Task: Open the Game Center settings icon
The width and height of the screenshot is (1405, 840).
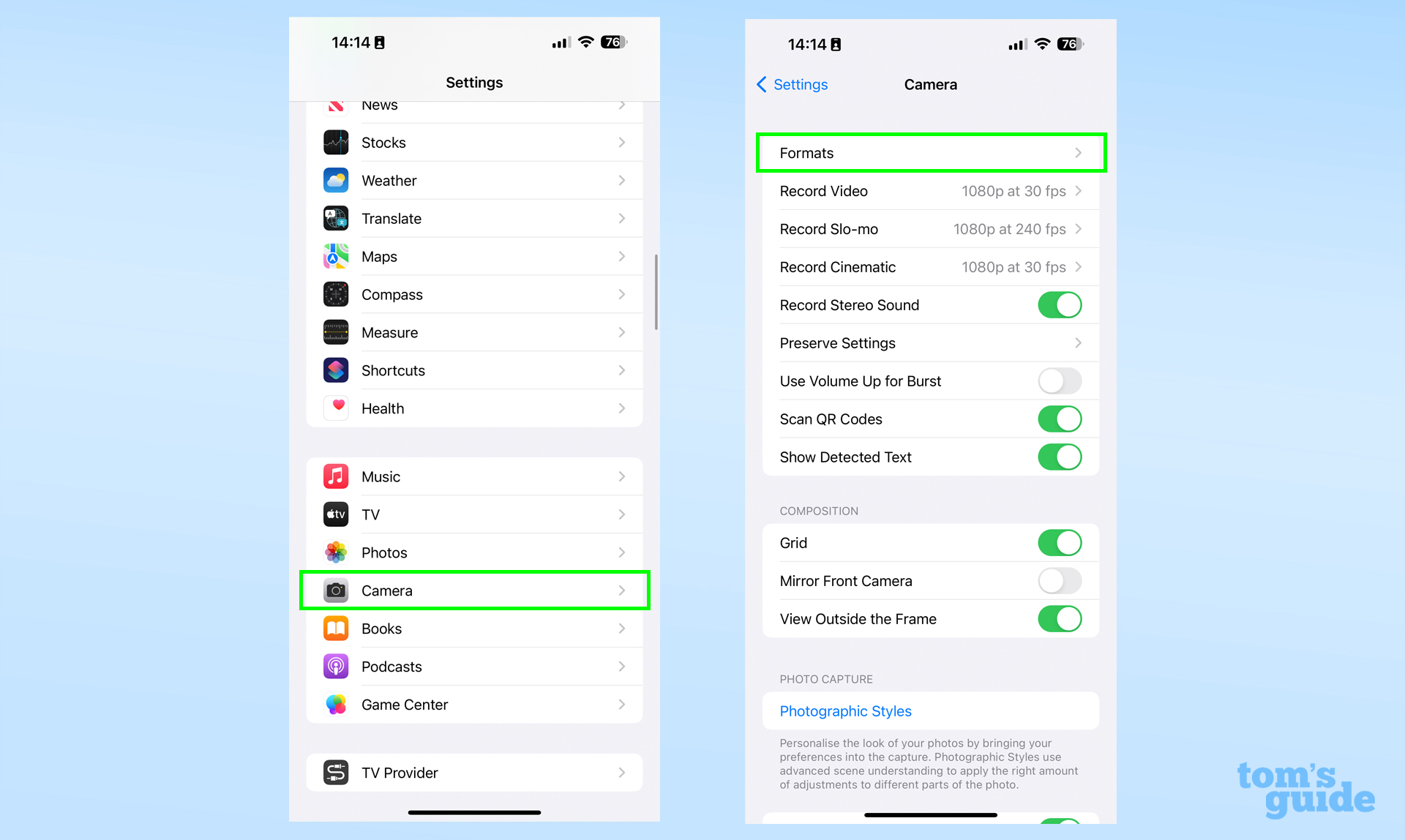Action: pos(335,704)
